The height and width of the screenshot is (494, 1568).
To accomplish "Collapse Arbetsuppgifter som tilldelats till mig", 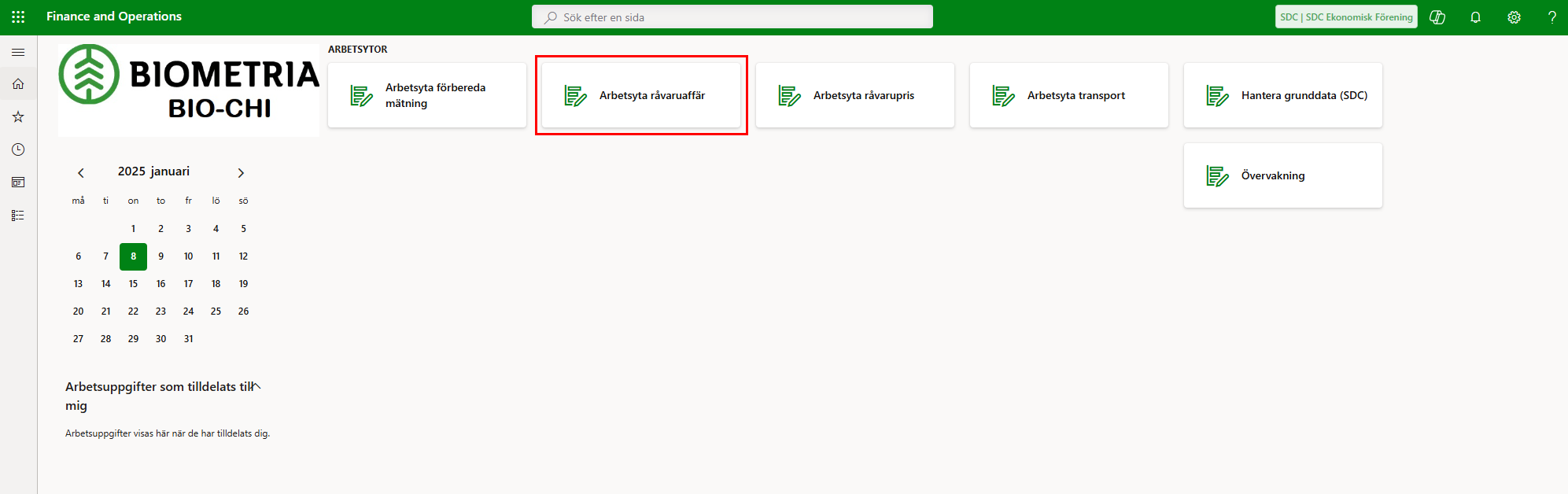I will (256, 386).
